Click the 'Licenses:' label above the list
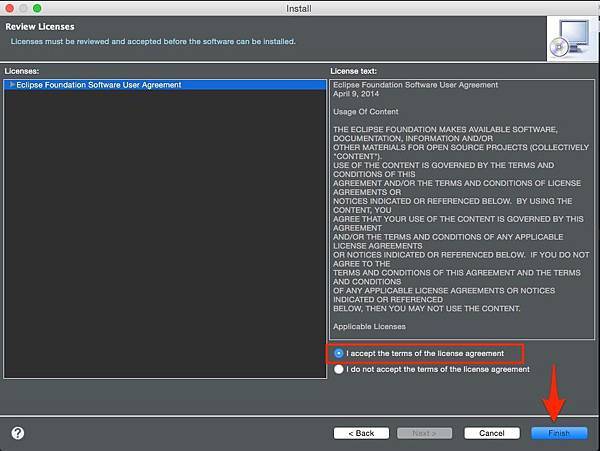This screenshot has height=451, width=600. pyautogui.click(x=22, y=71)
